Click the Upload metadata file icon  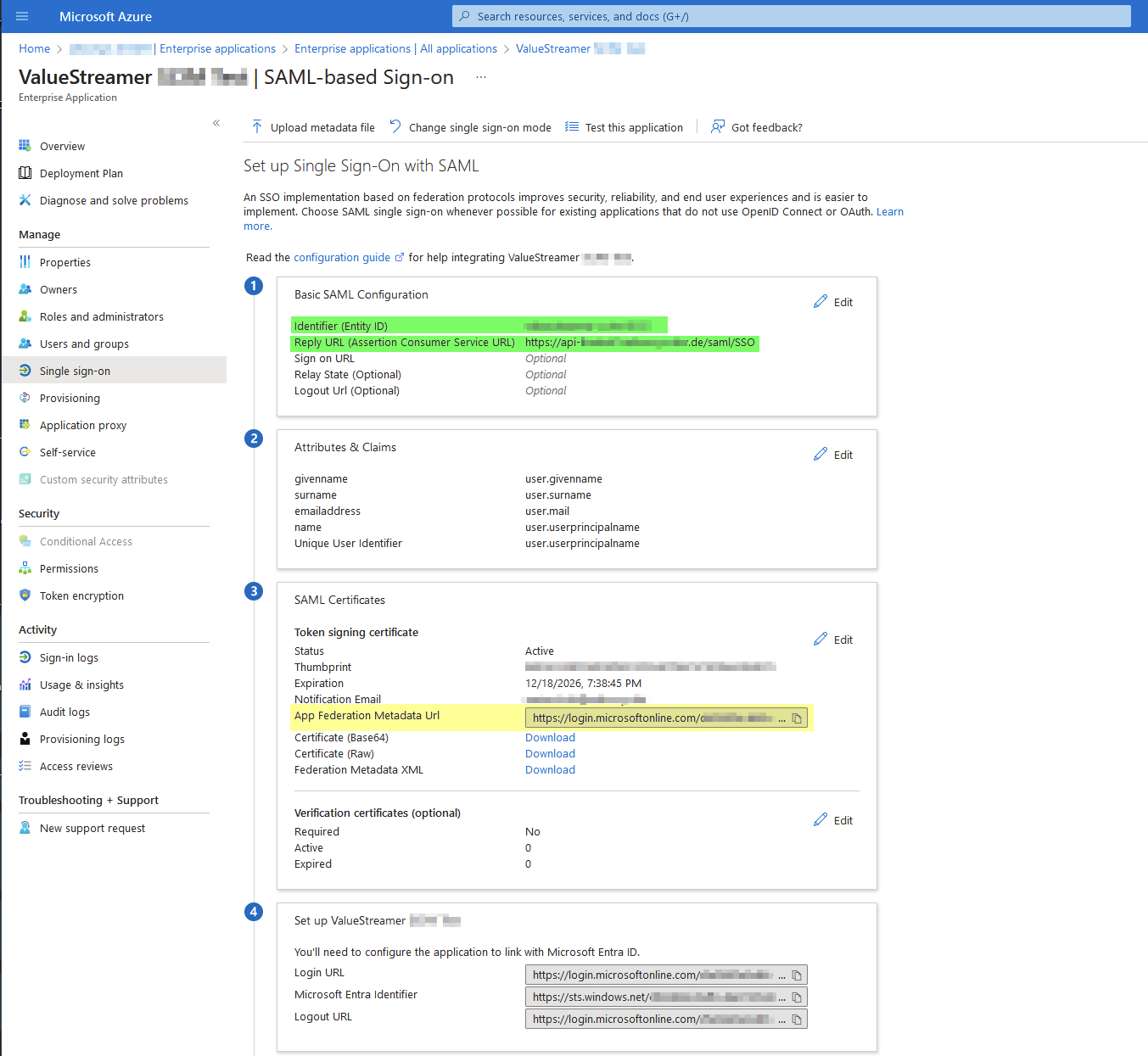(257, 127)
